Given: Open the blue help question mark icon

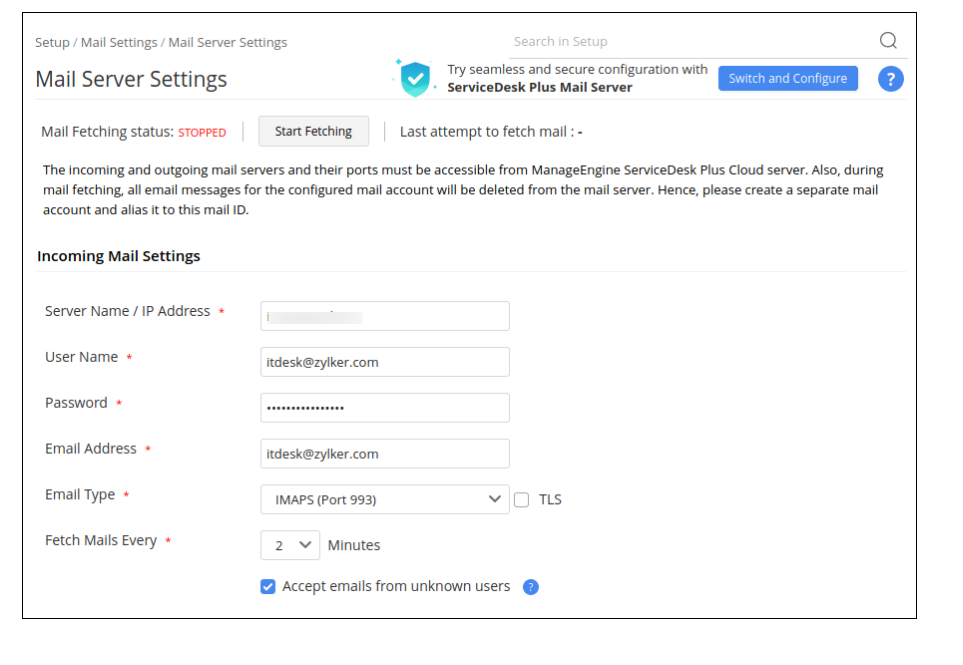Looking at the screenshot, I should (891, 79).
